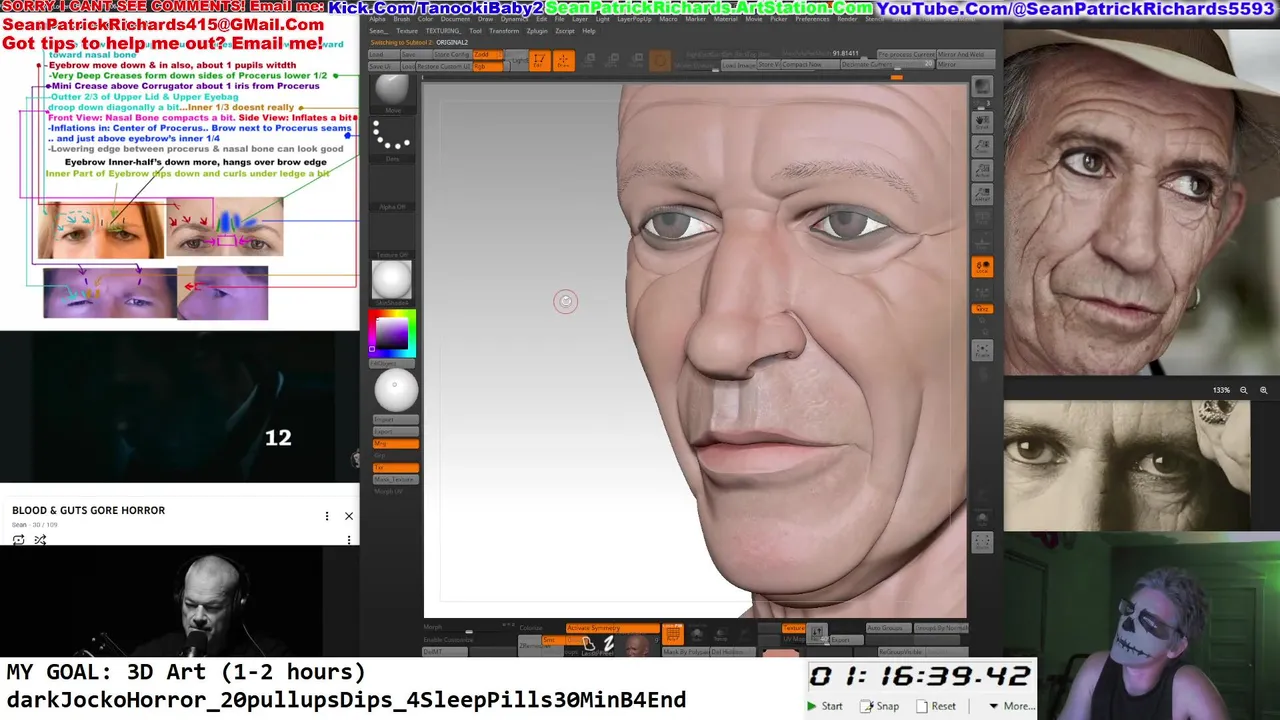Screen dimensions: 1280x720
Task: Click the Store Config button
Action: pos(452,54)
